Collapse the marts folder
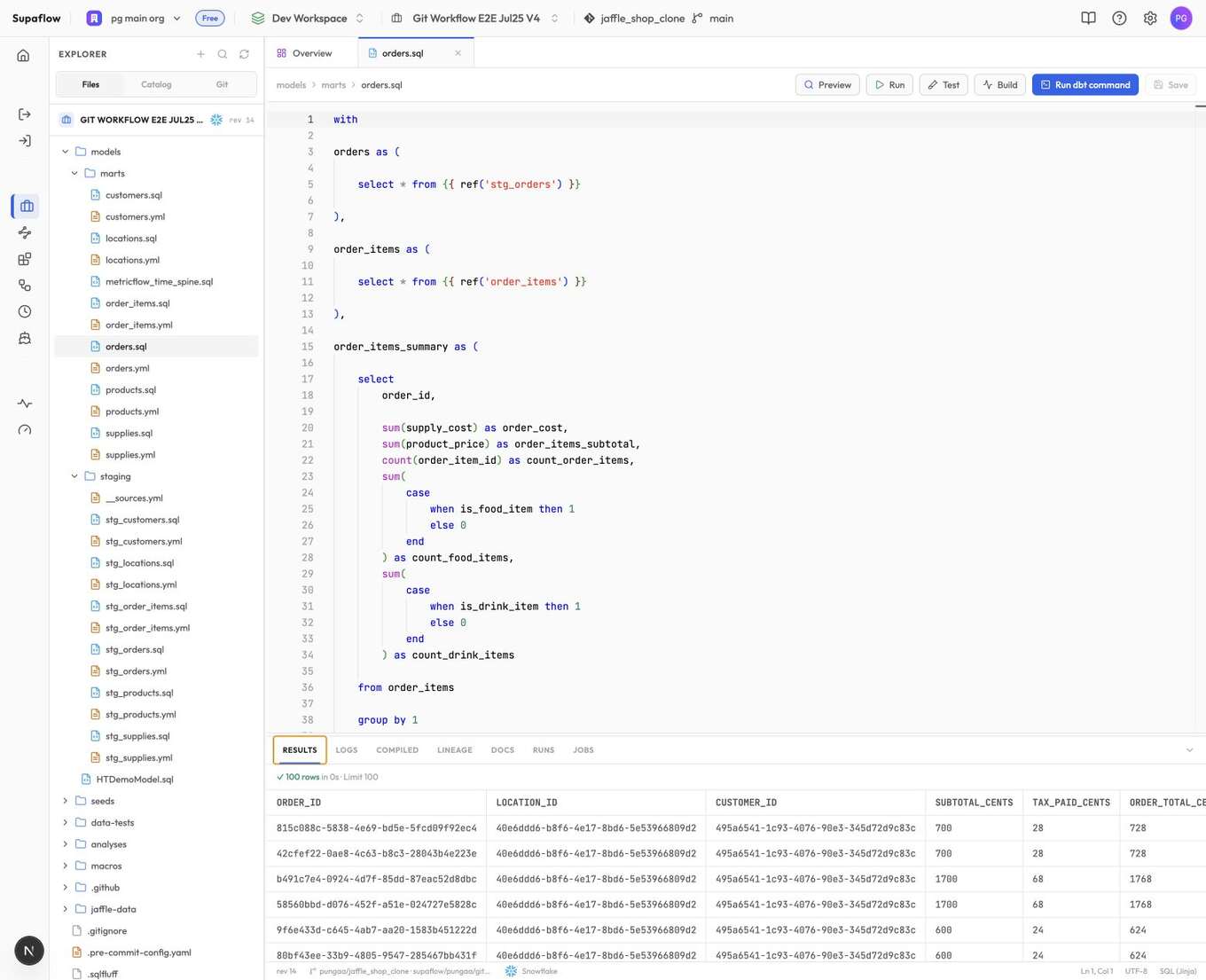This screenshot has height=980, width=1206. coord(74,174)
